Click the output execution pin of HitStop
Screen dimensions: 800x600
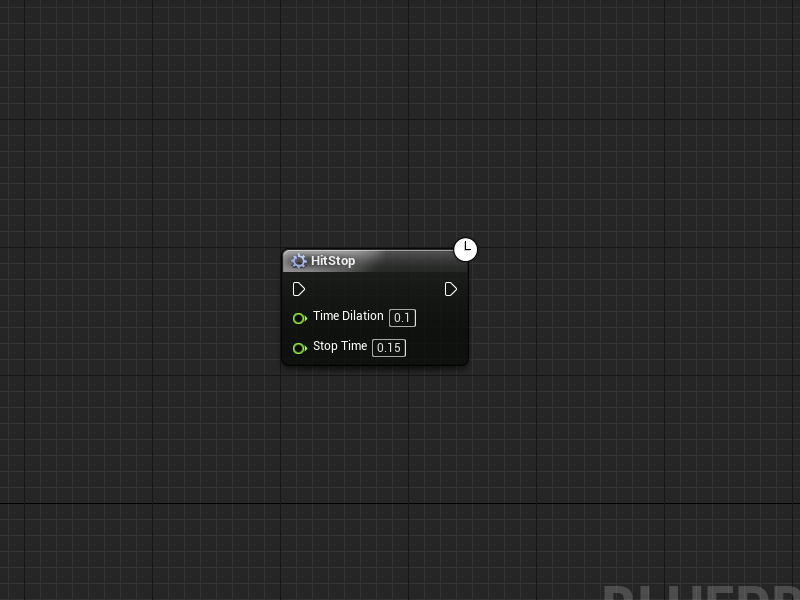click(x=451, y=289)
